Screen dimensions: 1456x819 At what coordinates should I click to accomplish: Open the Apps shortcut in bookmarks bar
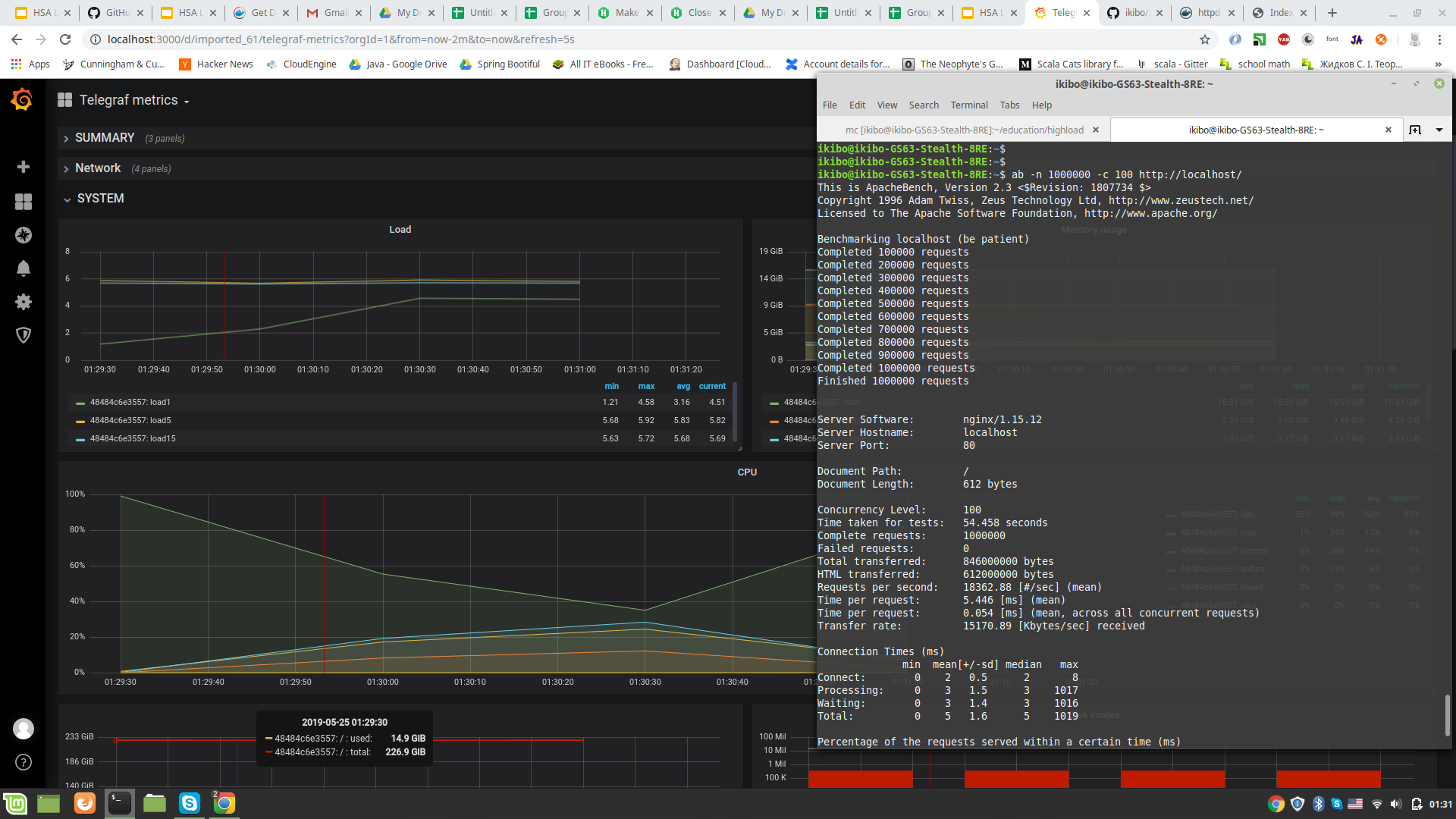pos(30,64)
